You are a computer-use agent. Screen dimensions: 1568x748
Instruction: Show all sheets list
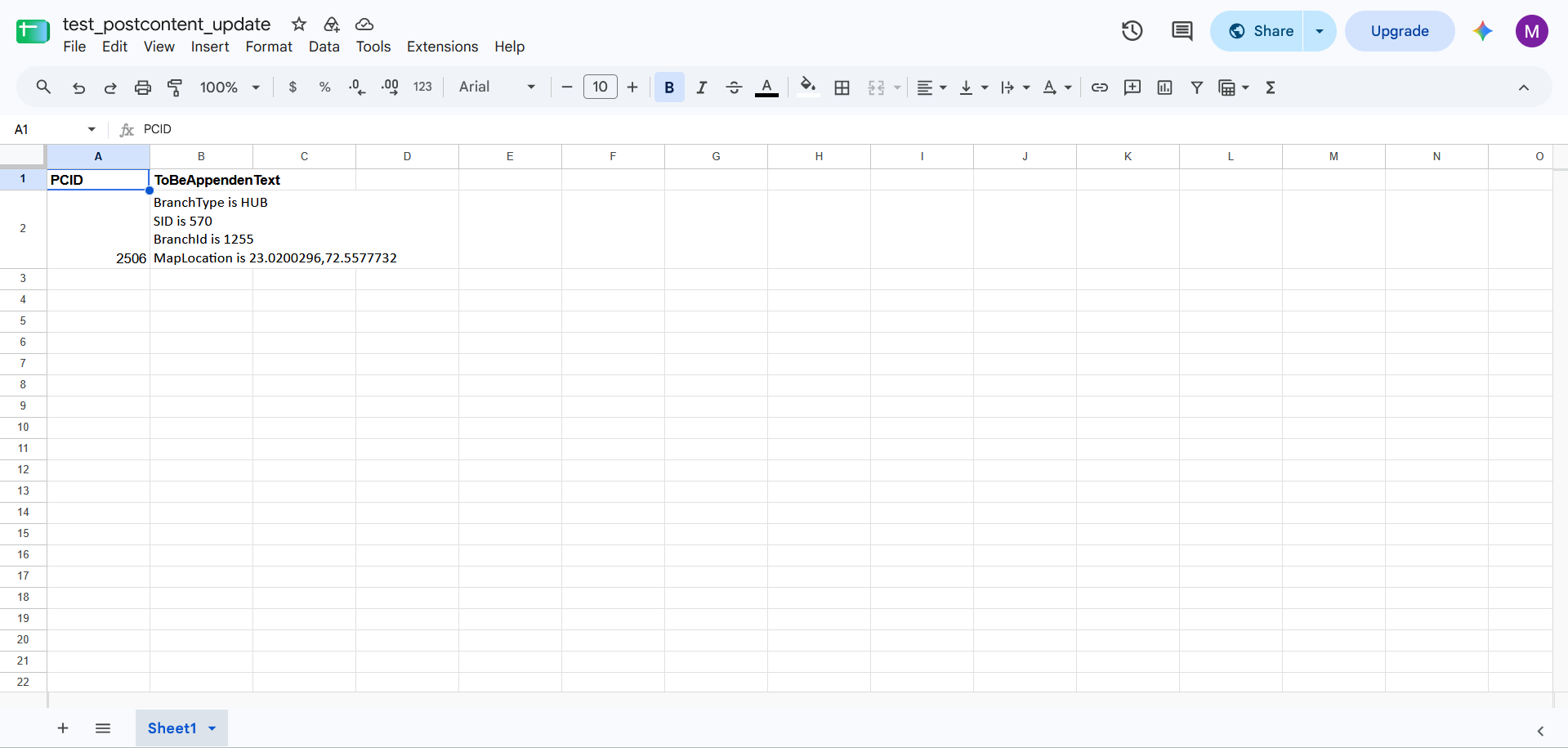click(x=103, y=728)
